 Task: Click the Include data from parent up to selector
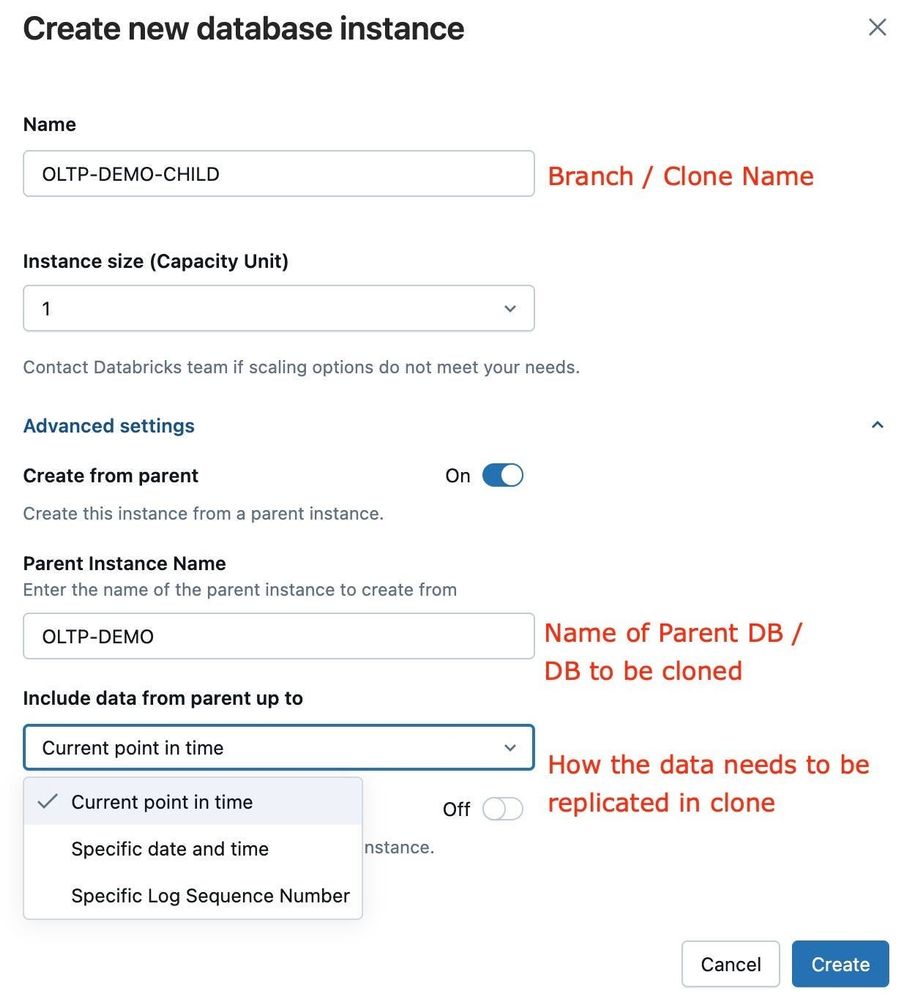(x=278, y=748)
